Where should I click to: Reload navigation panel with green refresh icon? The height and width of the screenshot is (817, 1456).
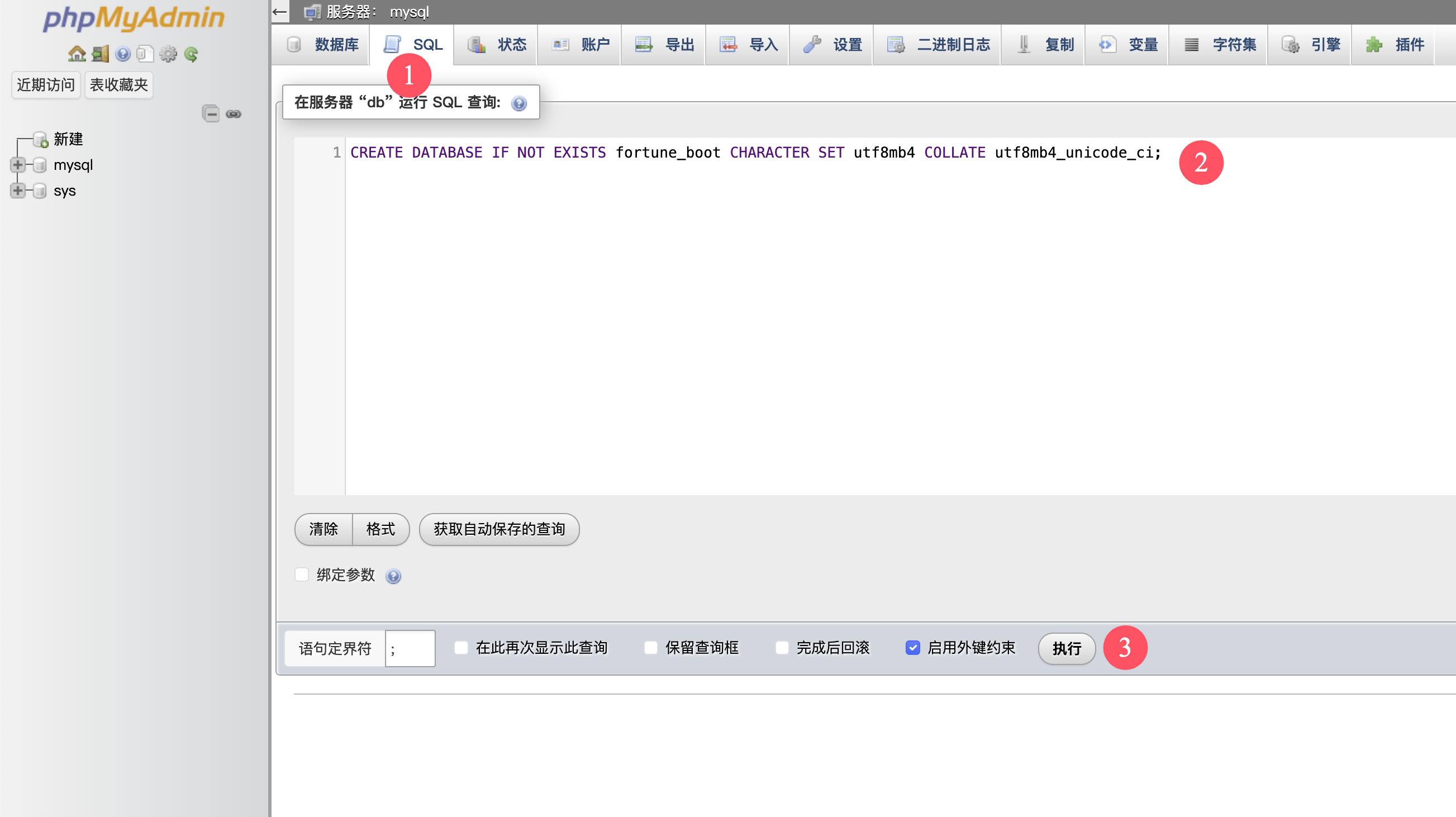(191, 54)
